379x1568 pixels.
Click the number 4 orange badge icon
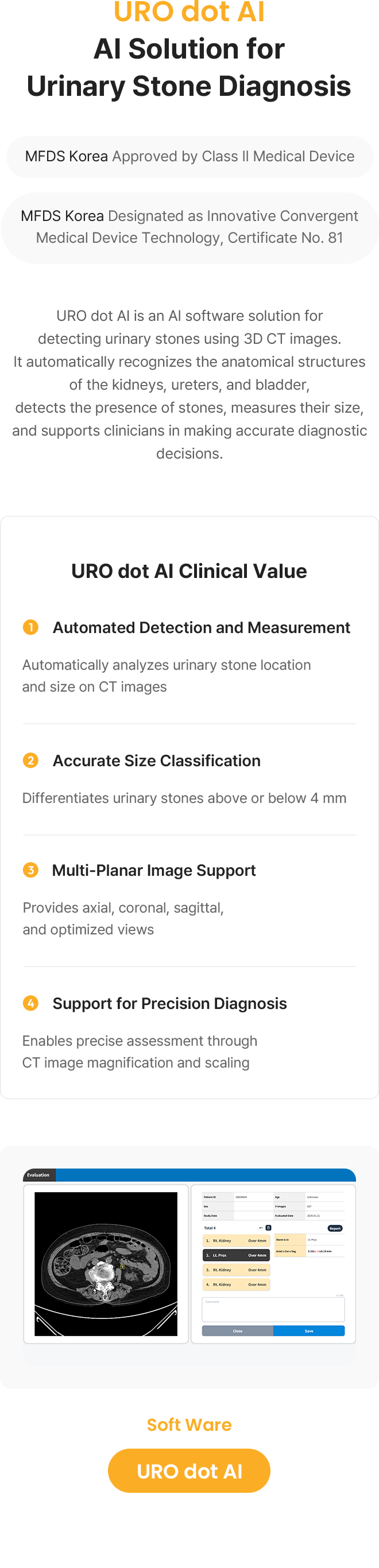tap(30, 1003)
